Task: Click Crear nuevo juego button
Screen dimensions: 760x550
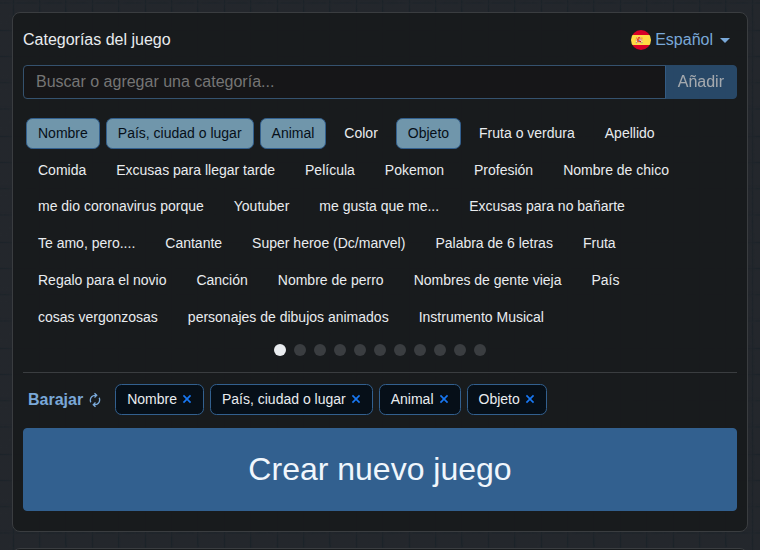Action: [380, 470]
